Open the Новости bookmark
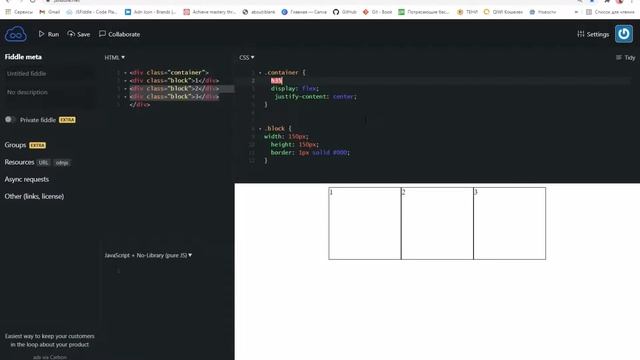Viewport: 640px width, 360px height. coord(543,12)
